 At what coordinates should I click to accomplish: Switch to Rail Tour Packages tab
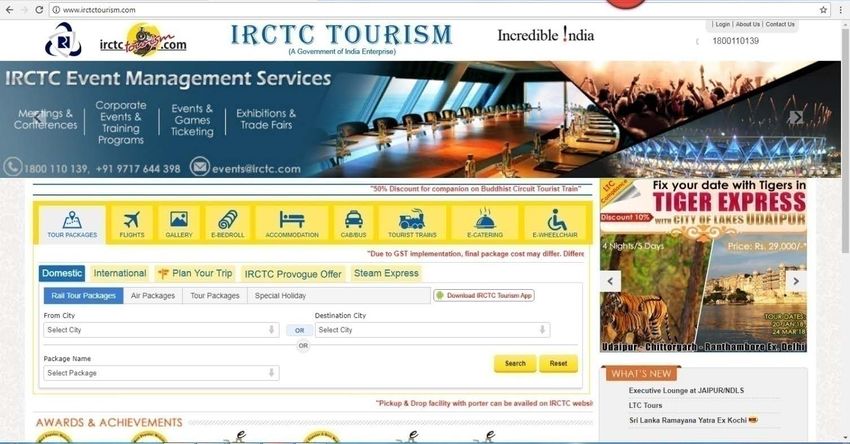point(83,295)
